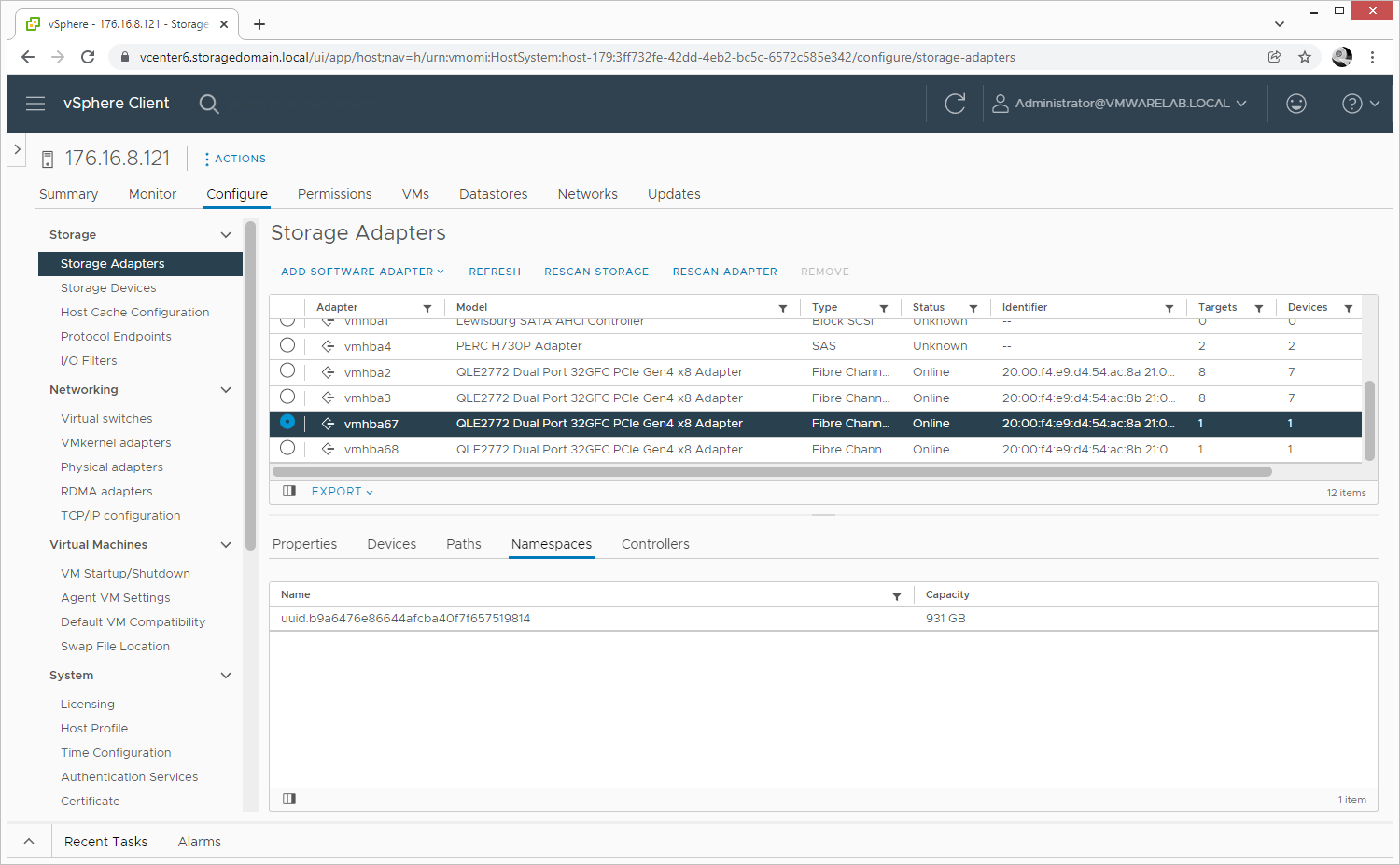Select the vmhba3 adapter radio button
1400x865 pixels.
(287, 397)
